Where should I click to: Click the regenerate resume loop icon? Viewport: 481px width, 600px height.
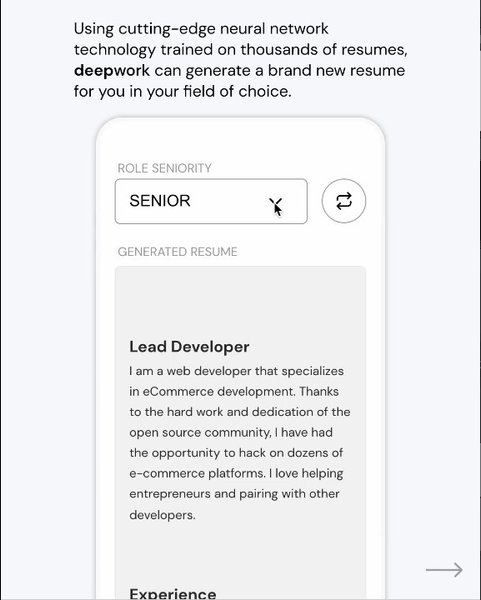point(344,201)
